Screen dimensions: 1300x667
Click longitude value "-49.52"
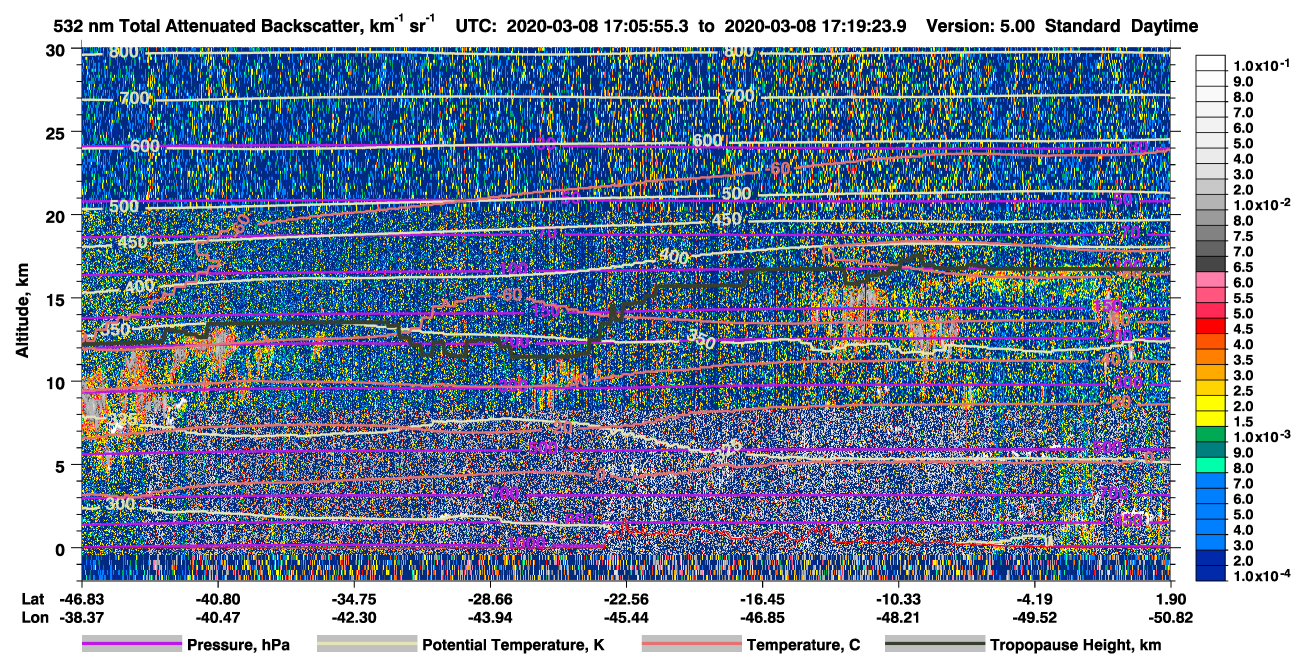coord(1035,617)
